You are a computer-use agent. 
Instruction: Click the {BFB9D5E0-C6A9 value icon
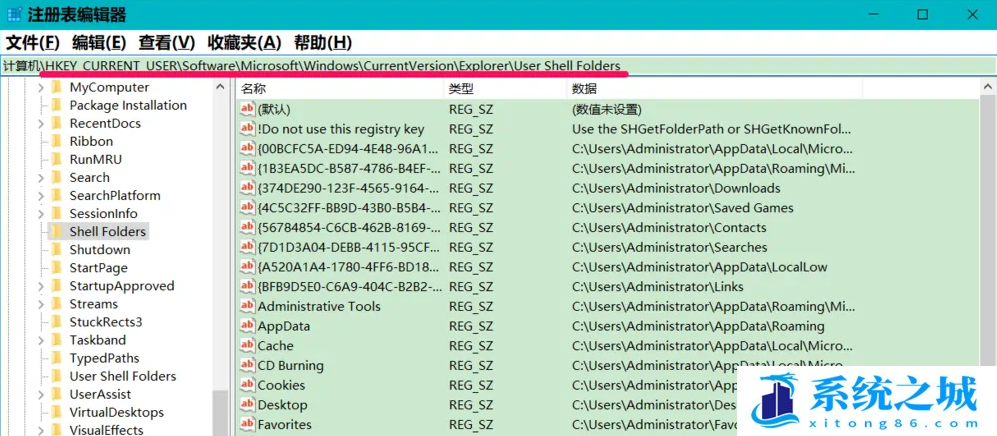pos(247,287)
